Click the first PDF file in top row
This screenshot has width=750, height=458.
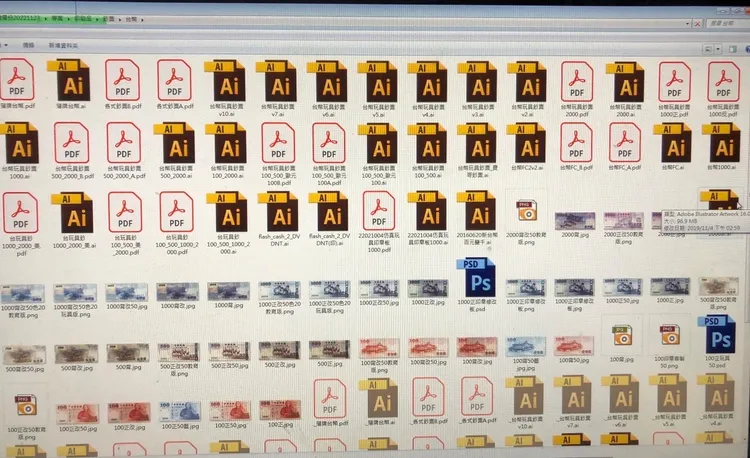20,78
